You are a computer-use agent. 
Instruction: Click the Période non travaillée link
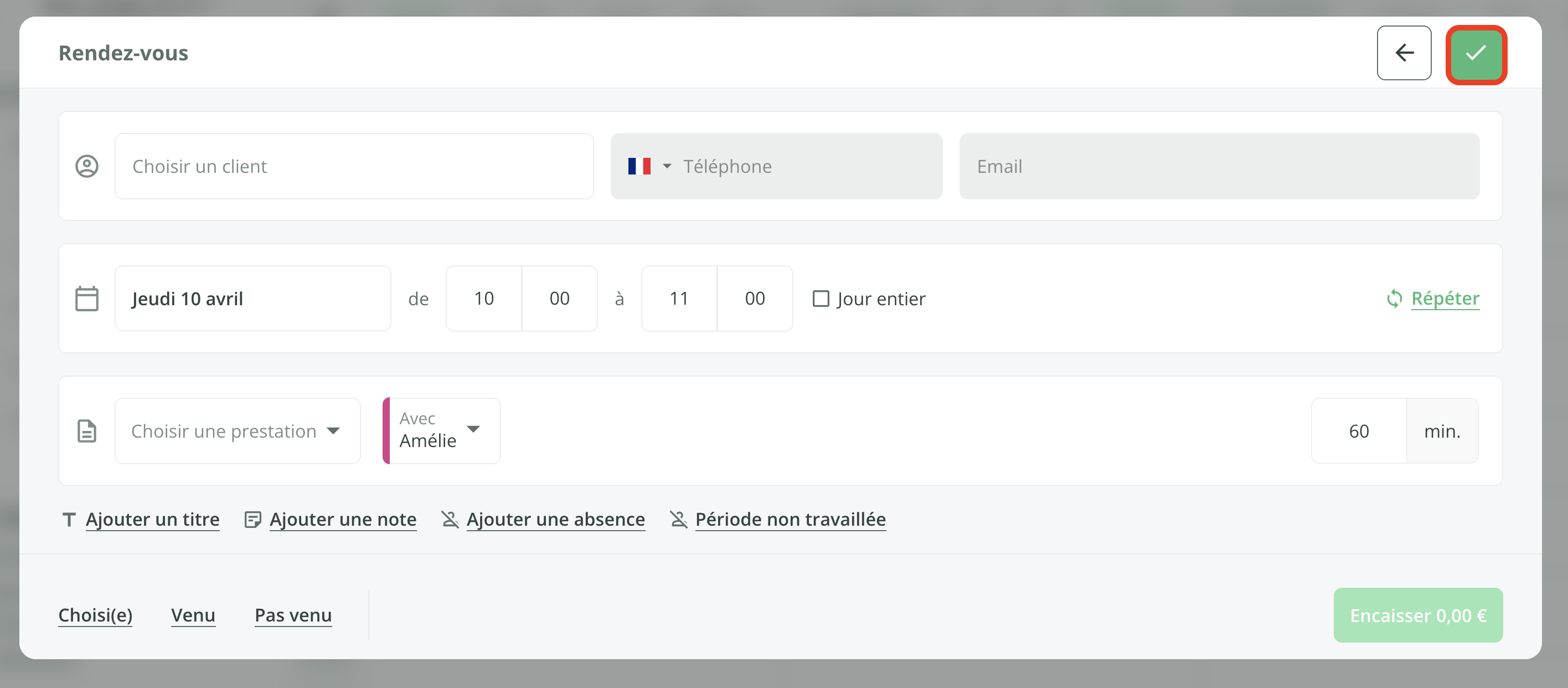click(x=790, y=520)
